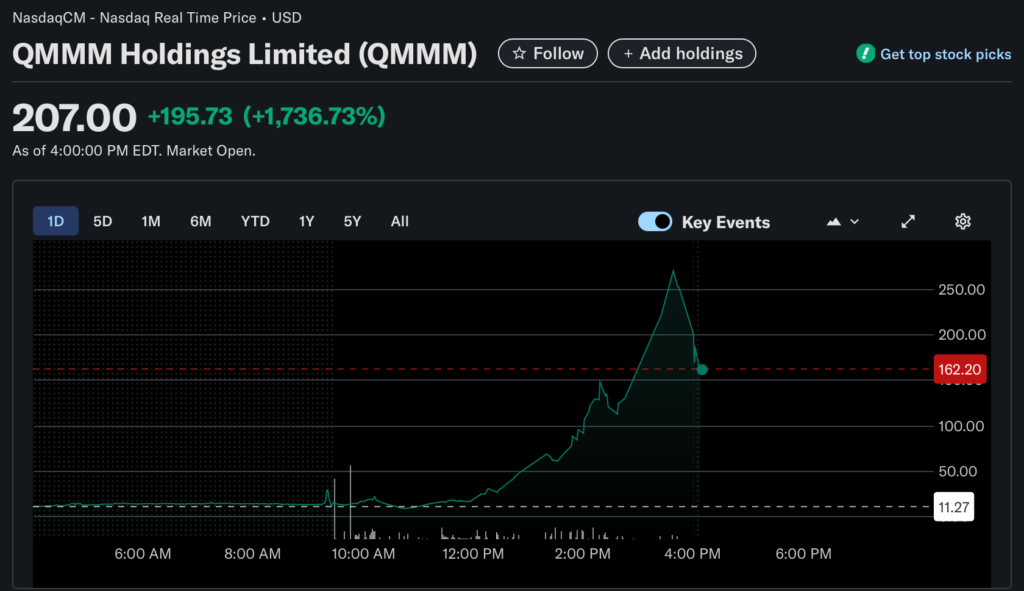The height and width of the screenshot is (591, 1024).
Task: Click the red 162.20 price label
Action: pos(959,369)
